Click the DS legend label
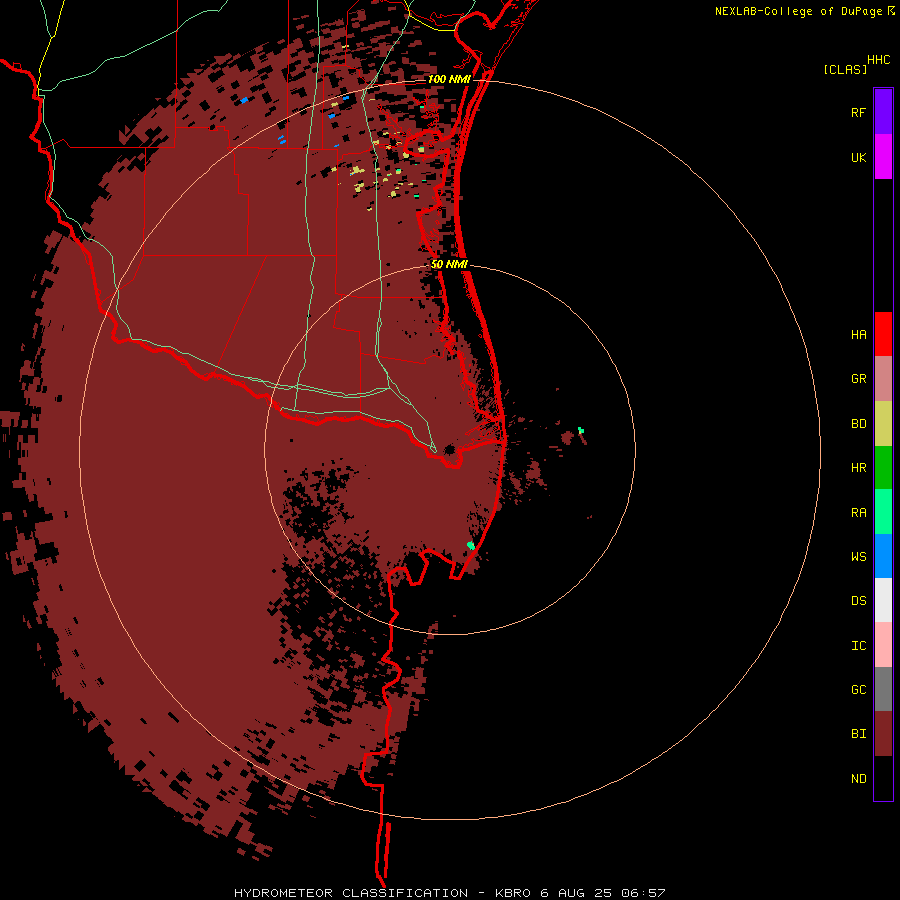Screen dimensions: 900x900 tap(858, 601)
